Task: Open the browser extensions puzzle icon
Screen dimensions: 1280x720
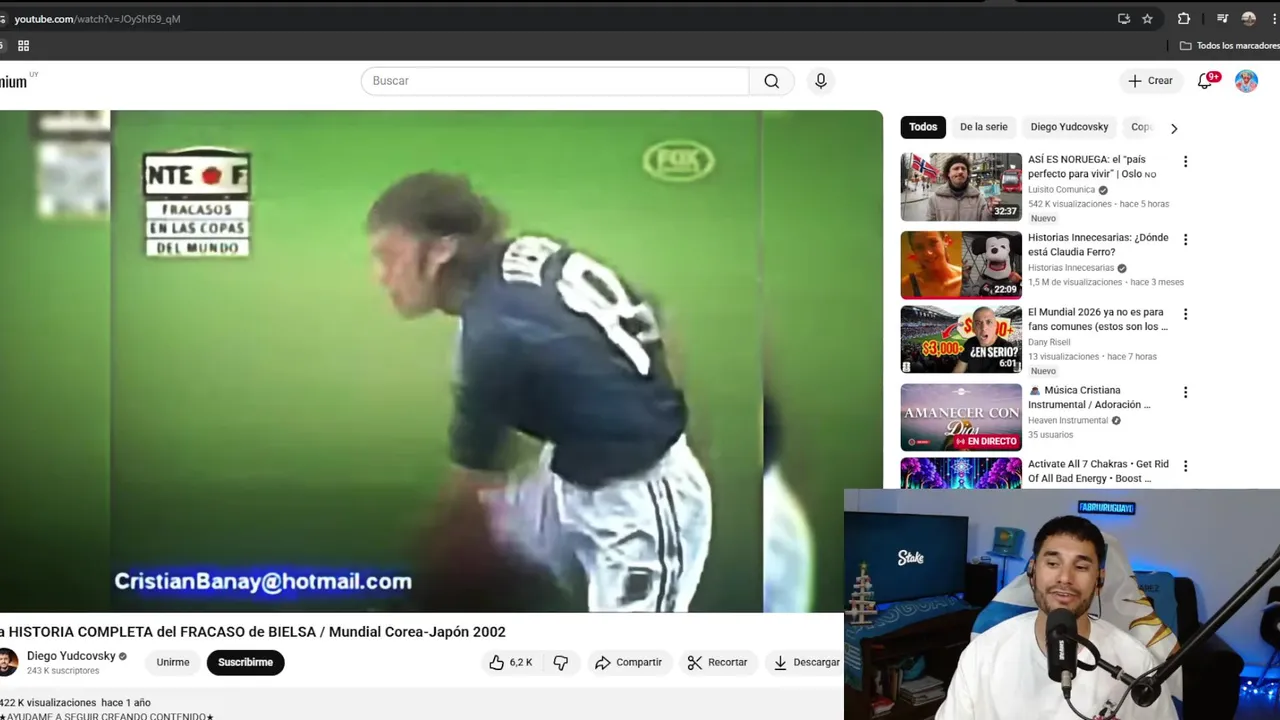Action: pyautogui.click(x=1184, y=19)
